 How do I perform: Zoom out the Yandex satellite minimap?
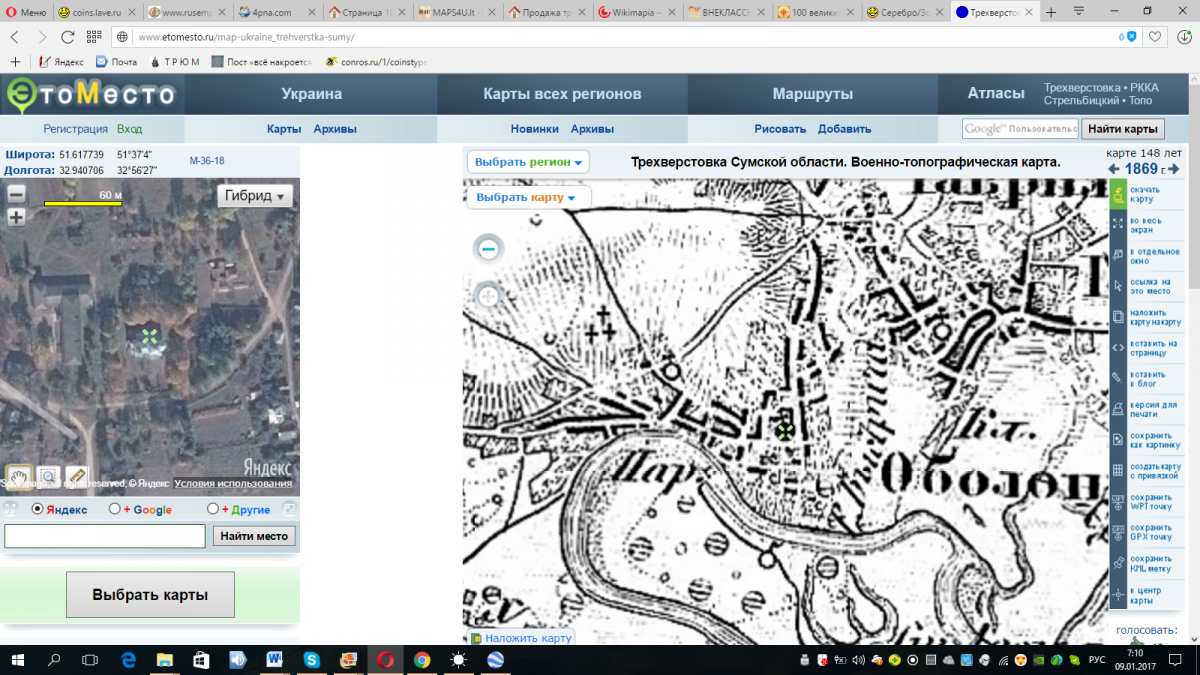(16, 196)
